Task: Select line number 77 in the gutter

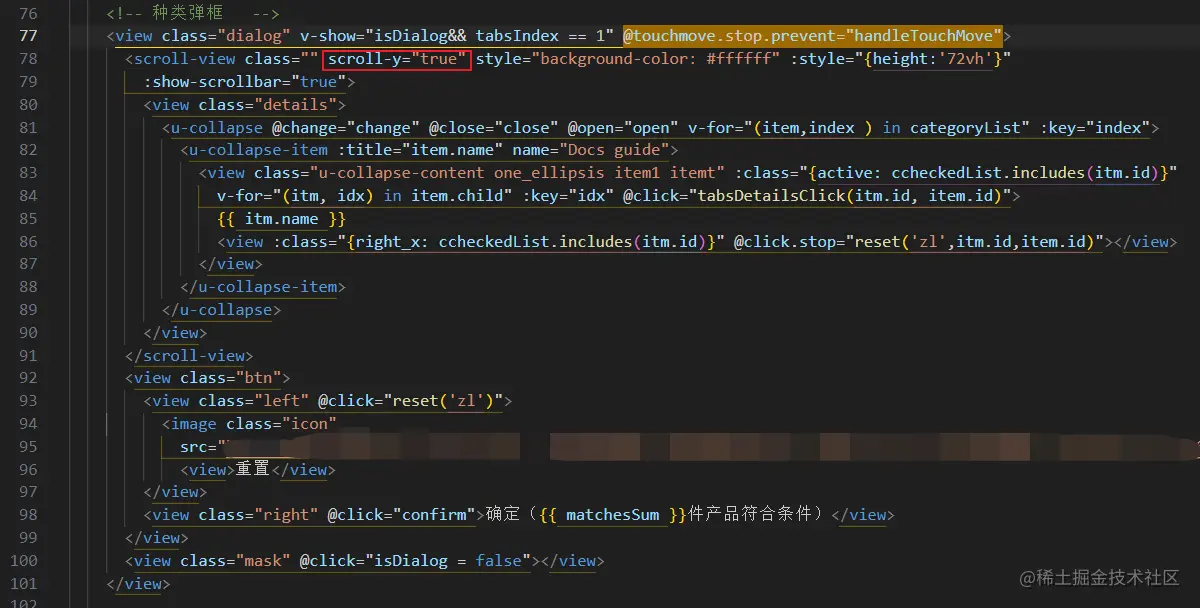Action: pos(28,36)
